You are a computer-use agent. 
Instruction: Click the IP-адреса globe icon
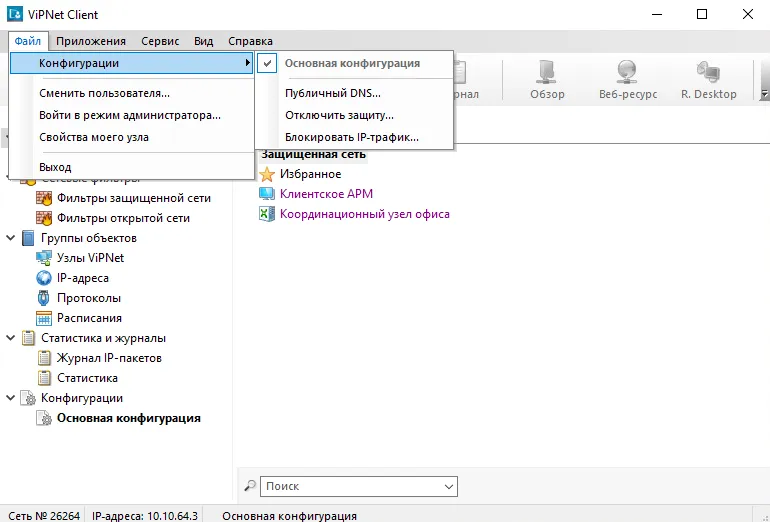[44, 278]
